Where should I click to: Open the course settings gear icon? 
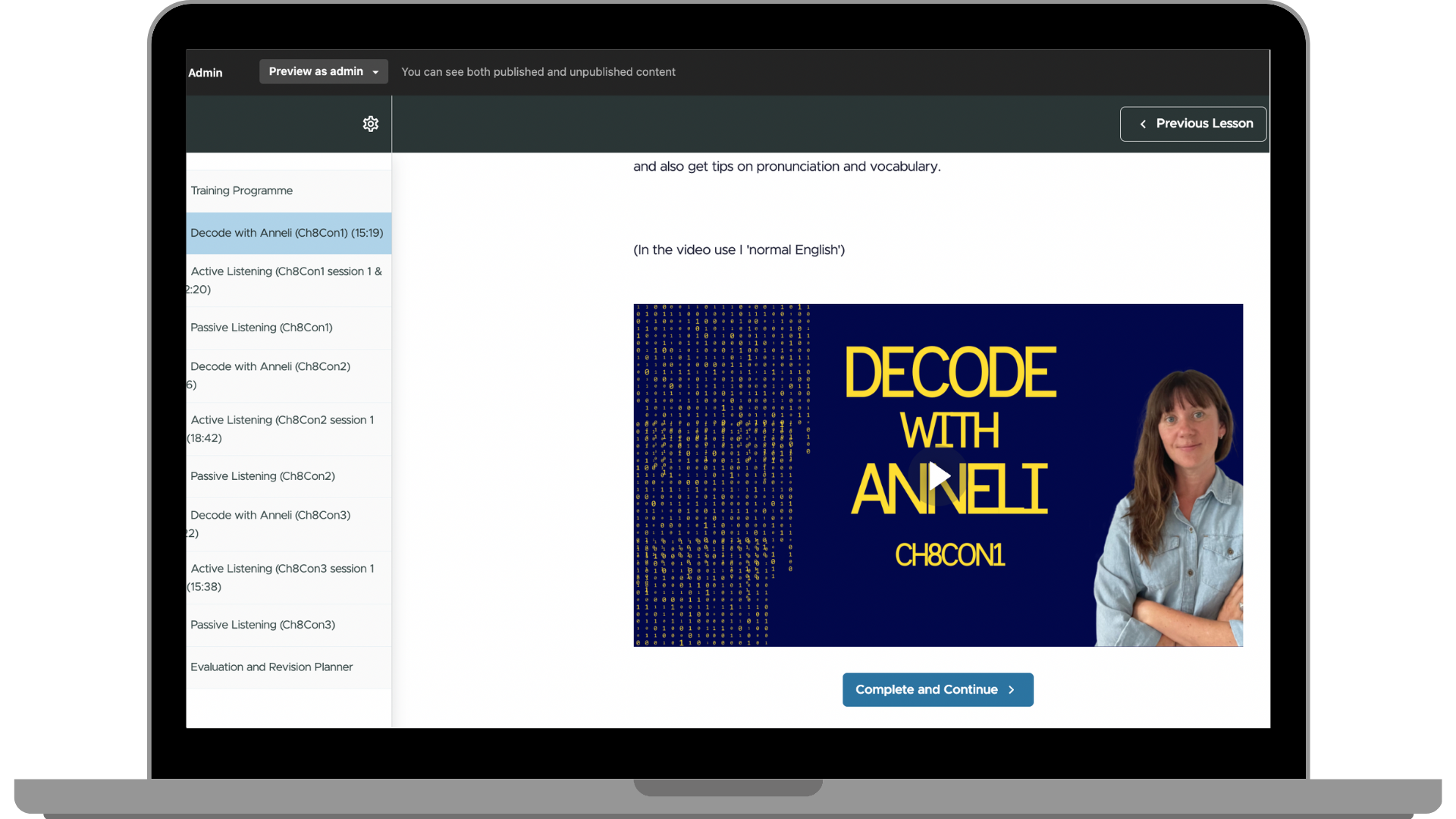[x=370, y=124]
